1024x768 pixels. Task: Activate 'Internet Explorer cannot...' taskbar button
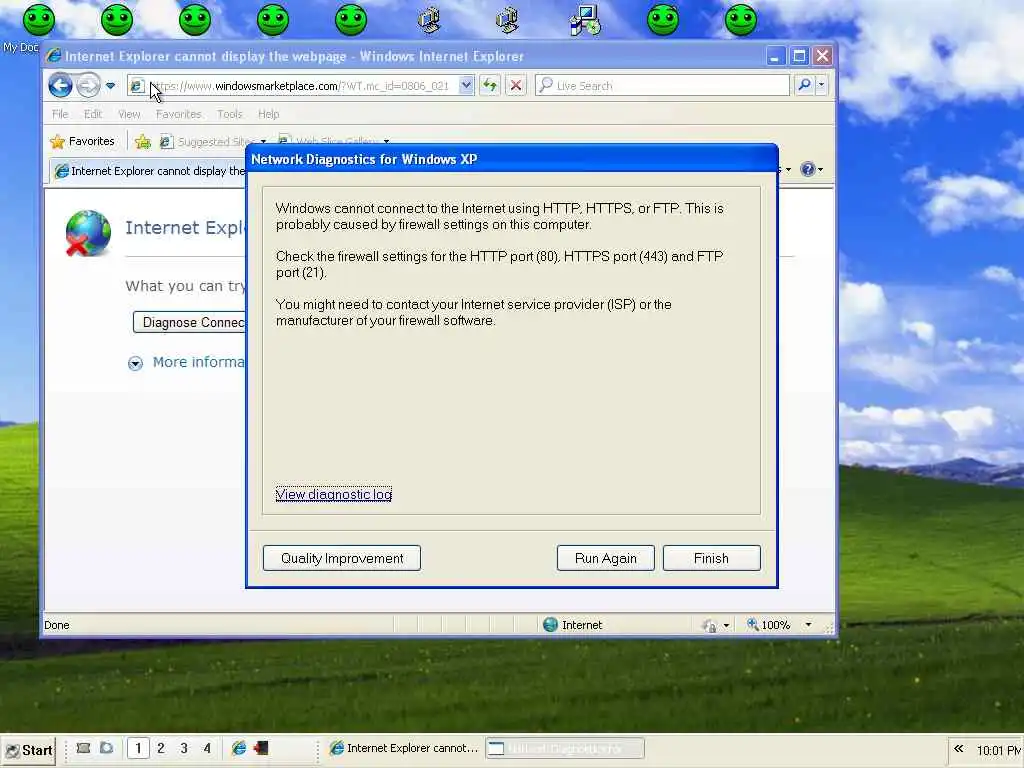tap(404, 748)
